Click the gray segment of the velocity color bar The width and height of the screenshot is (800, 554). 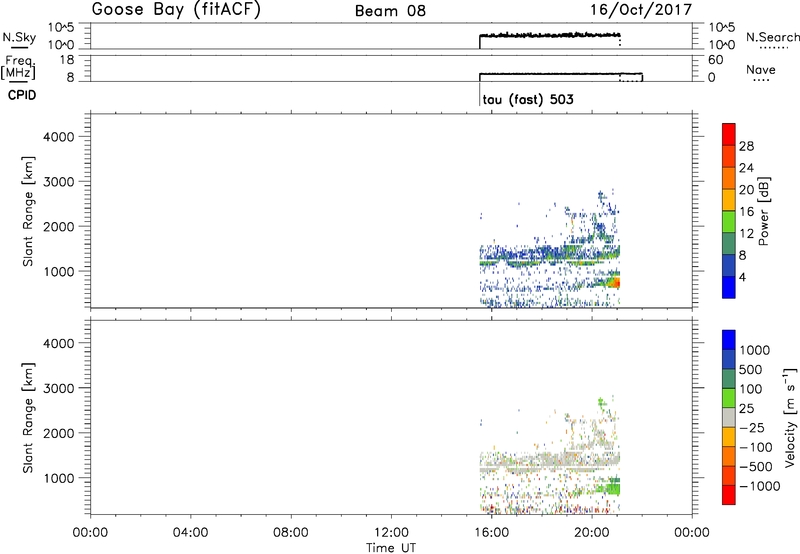729,418
